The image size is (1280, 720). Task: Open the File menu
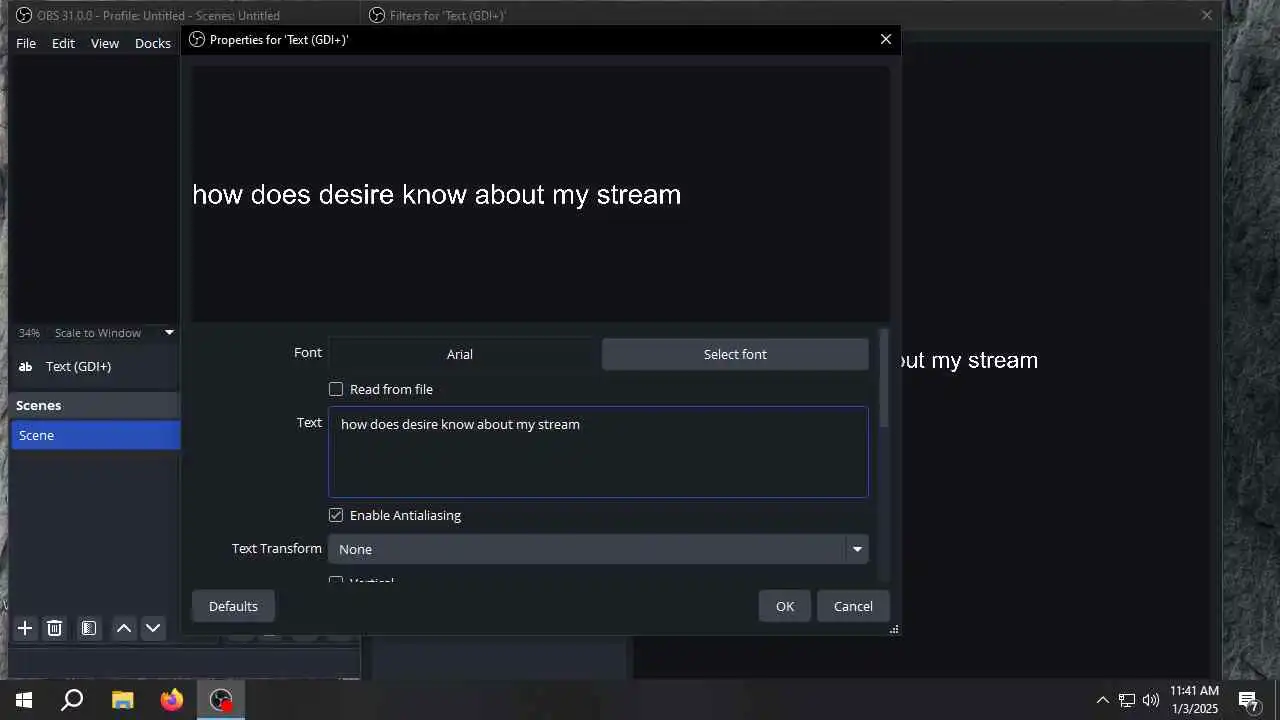(x=26, y=43)
